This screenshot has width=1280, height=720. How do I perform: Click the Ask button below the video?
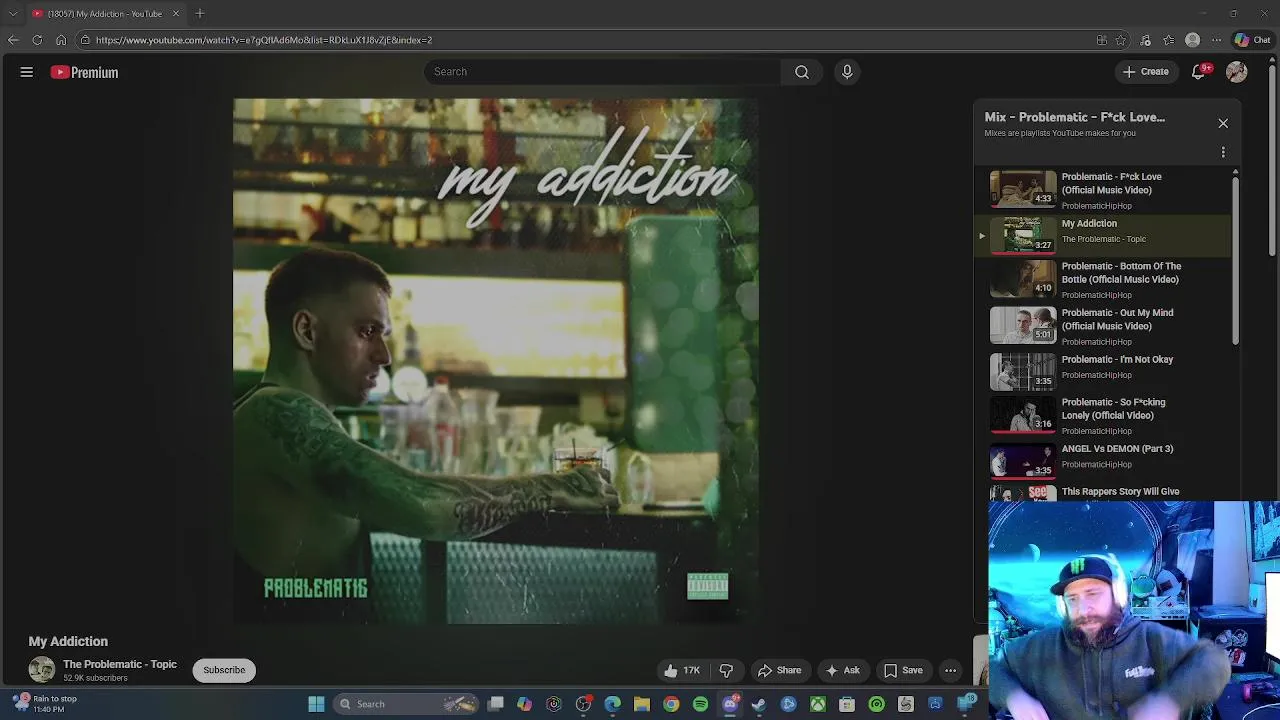[x=841, y=670]
